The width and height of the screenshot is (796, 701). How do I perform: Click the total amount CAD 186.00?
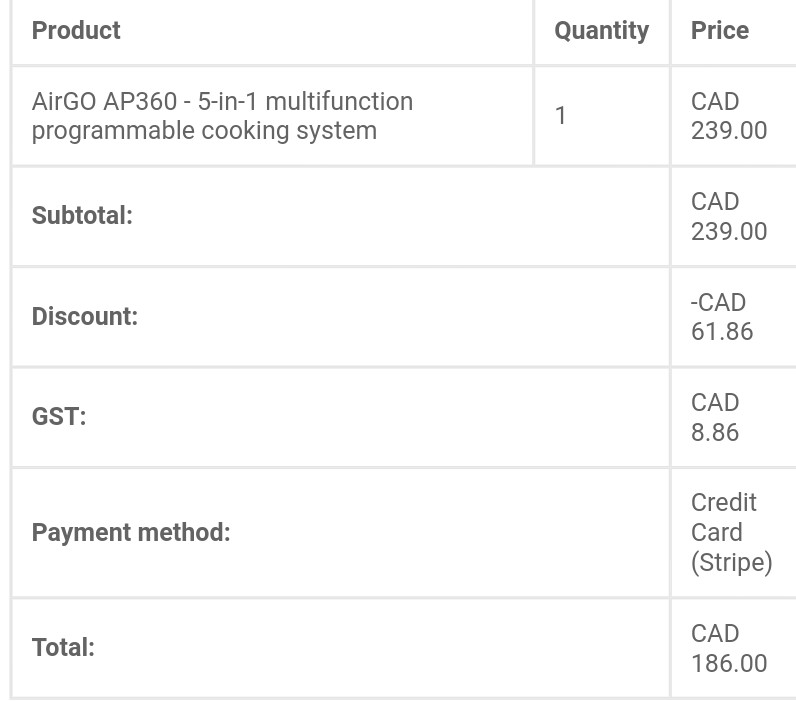[729, 648]
